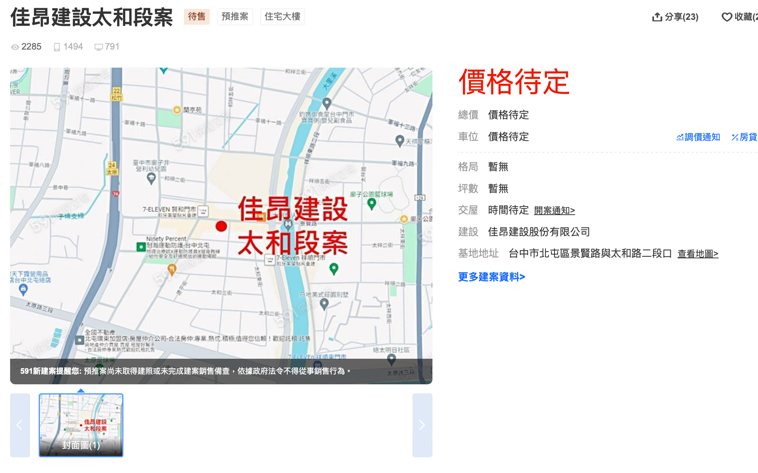Open the 開案通知 link

tap(554, 210)
